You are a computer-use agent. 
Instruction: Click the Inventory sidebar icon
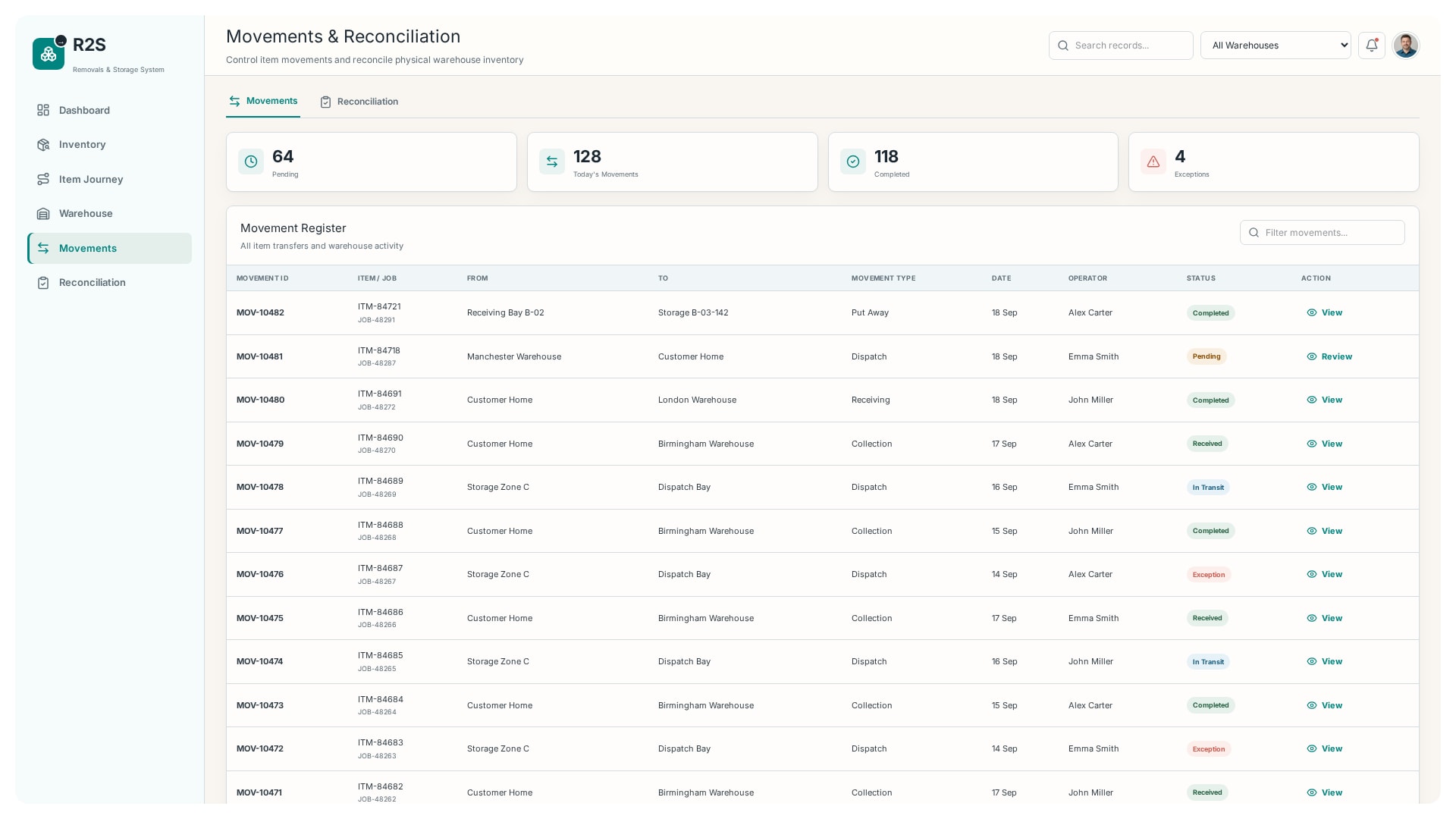pos(43,145)
